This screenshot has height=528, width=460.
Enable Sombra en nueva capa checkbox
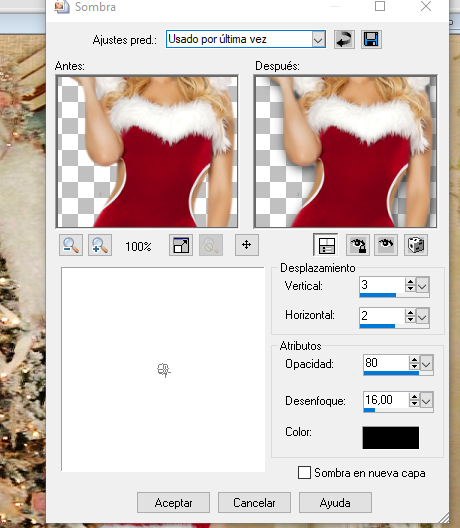[x=304, y=472]
